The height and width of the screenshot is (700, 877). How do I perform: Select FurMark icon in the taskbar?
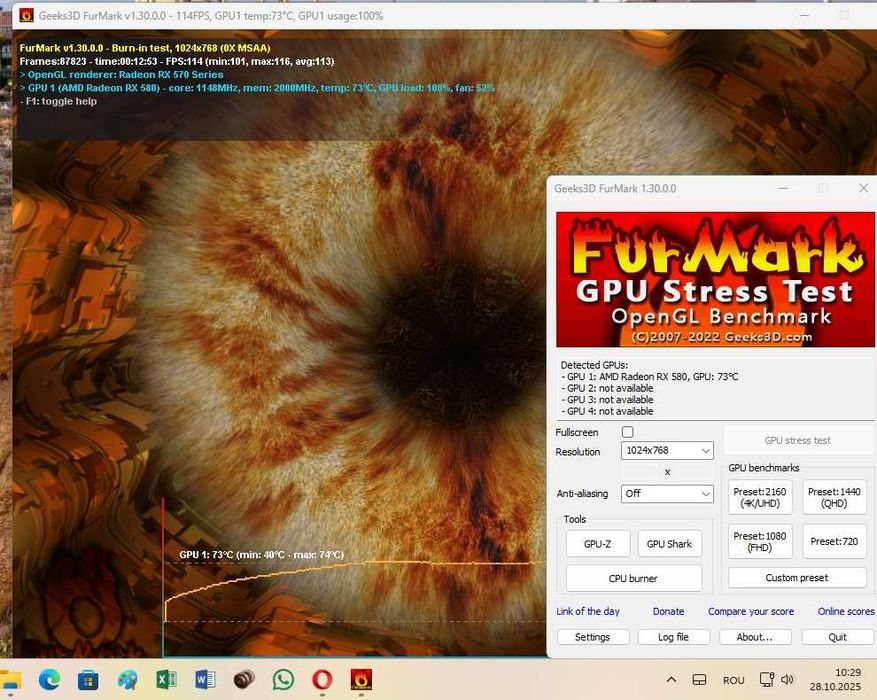(361, 680)
